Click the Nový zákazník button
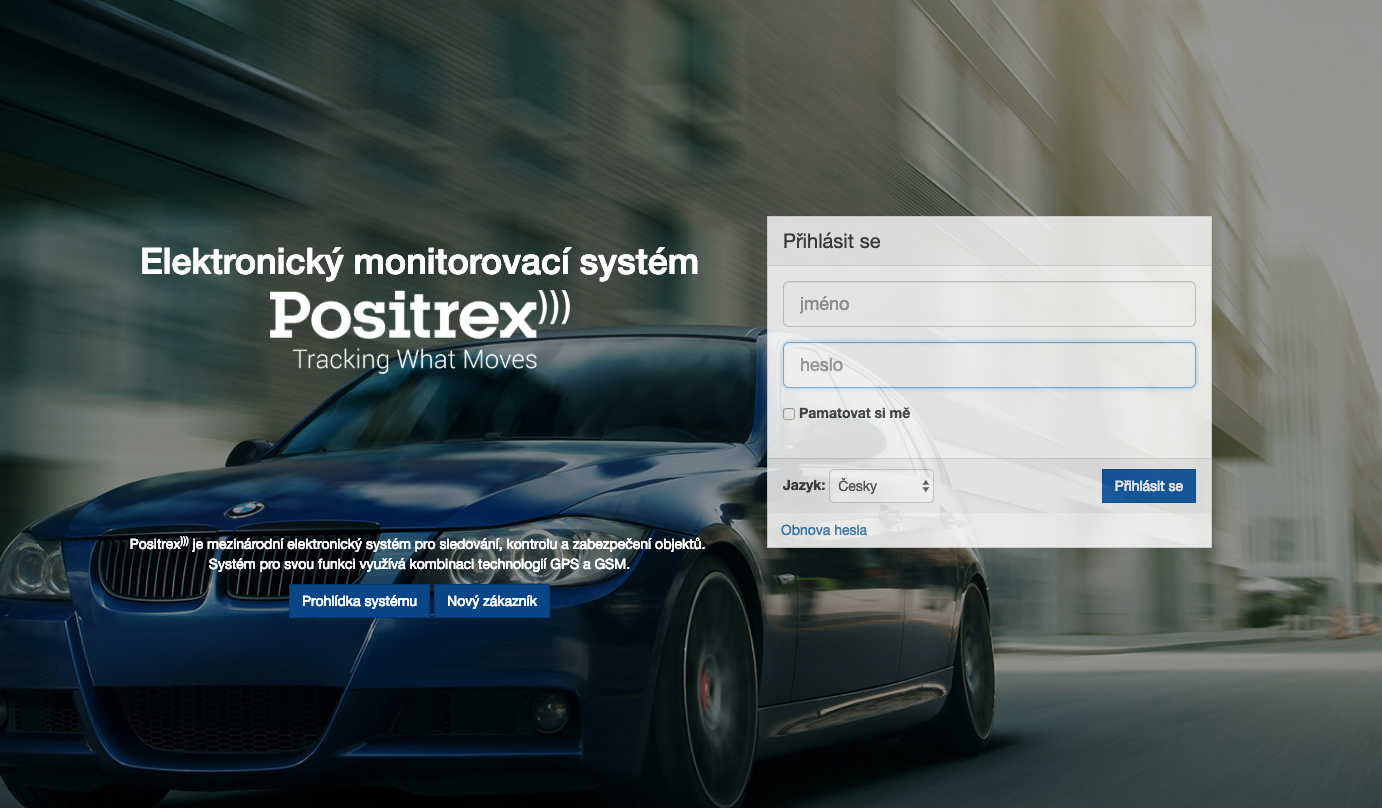 (492, 601)
